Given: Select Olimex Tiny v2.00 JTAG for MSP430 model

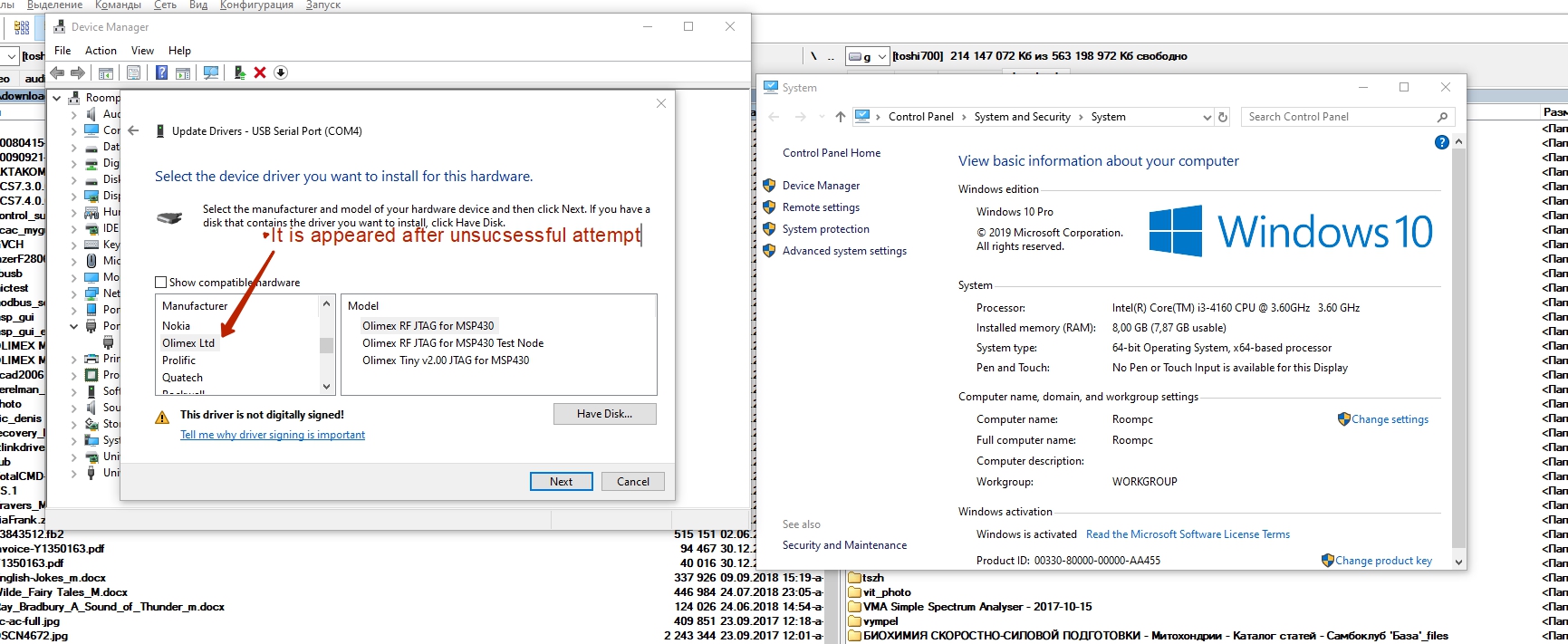Looking at the screenshot, I should click(446, 360).
